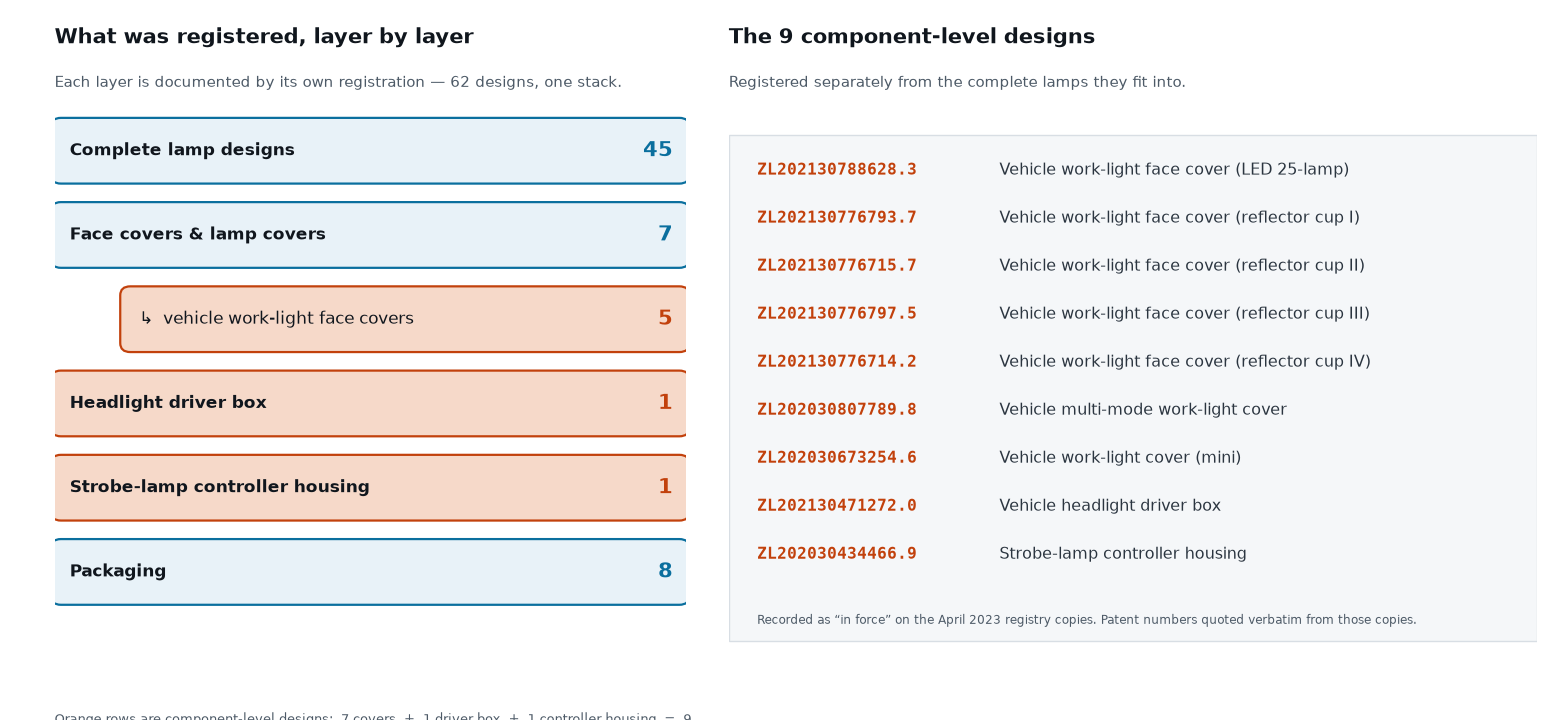Click heading 'What was registered, layer by layer'

(x=264, y=37)
